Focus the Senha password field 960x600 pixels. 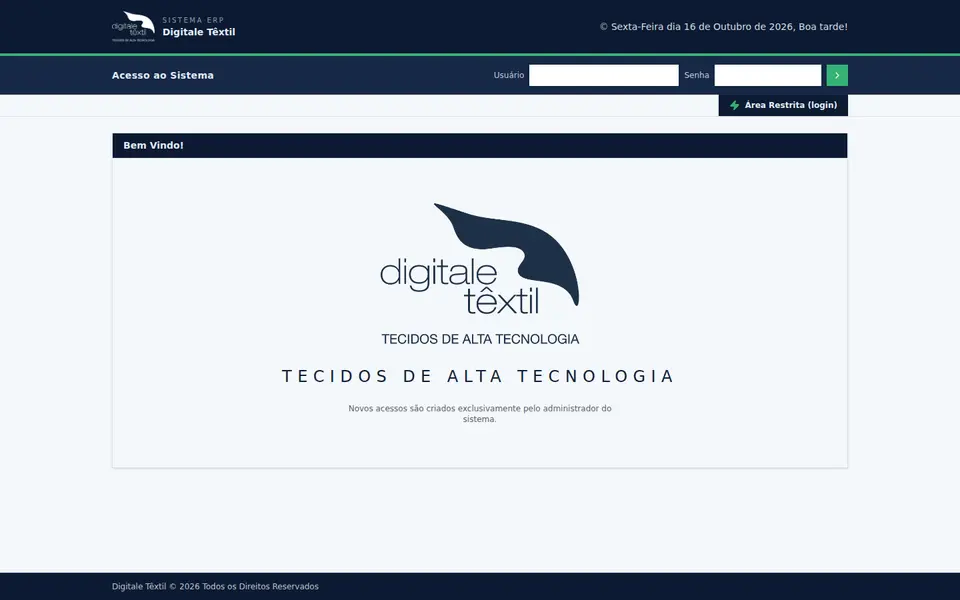click(x=768, y=75)
